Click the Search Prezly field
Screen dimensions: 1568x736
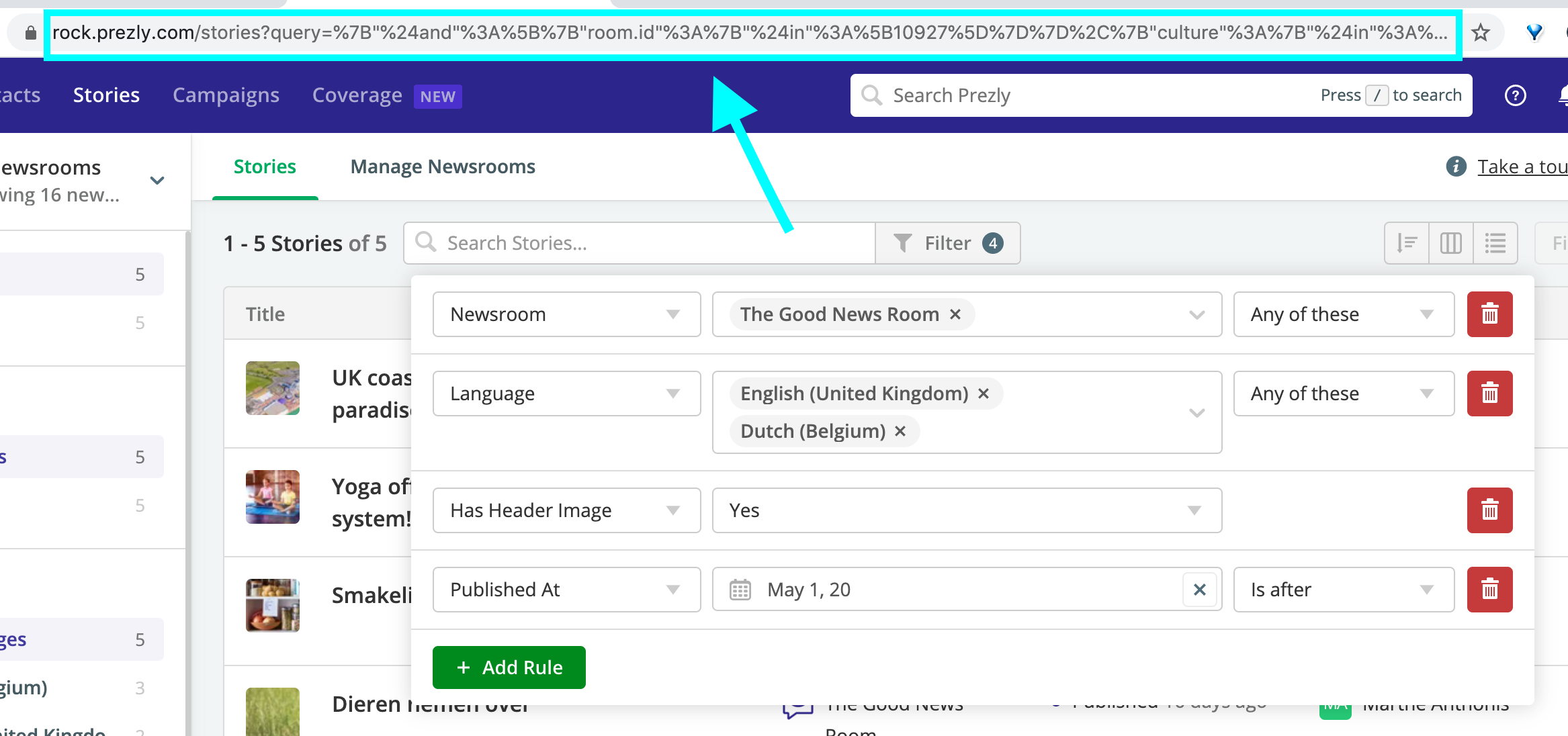tap(1161, 95)
